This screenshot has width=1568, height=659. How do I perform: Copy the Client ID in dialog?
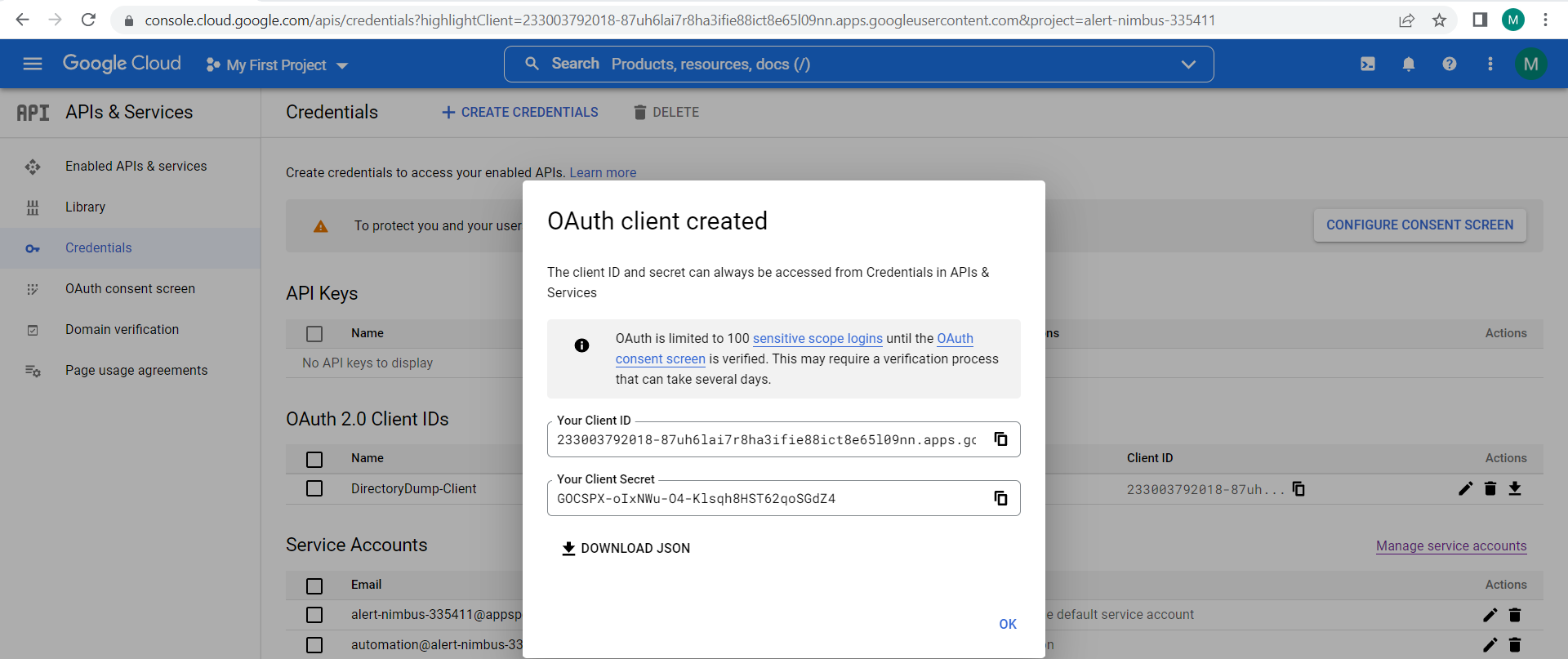(1000, 439)
